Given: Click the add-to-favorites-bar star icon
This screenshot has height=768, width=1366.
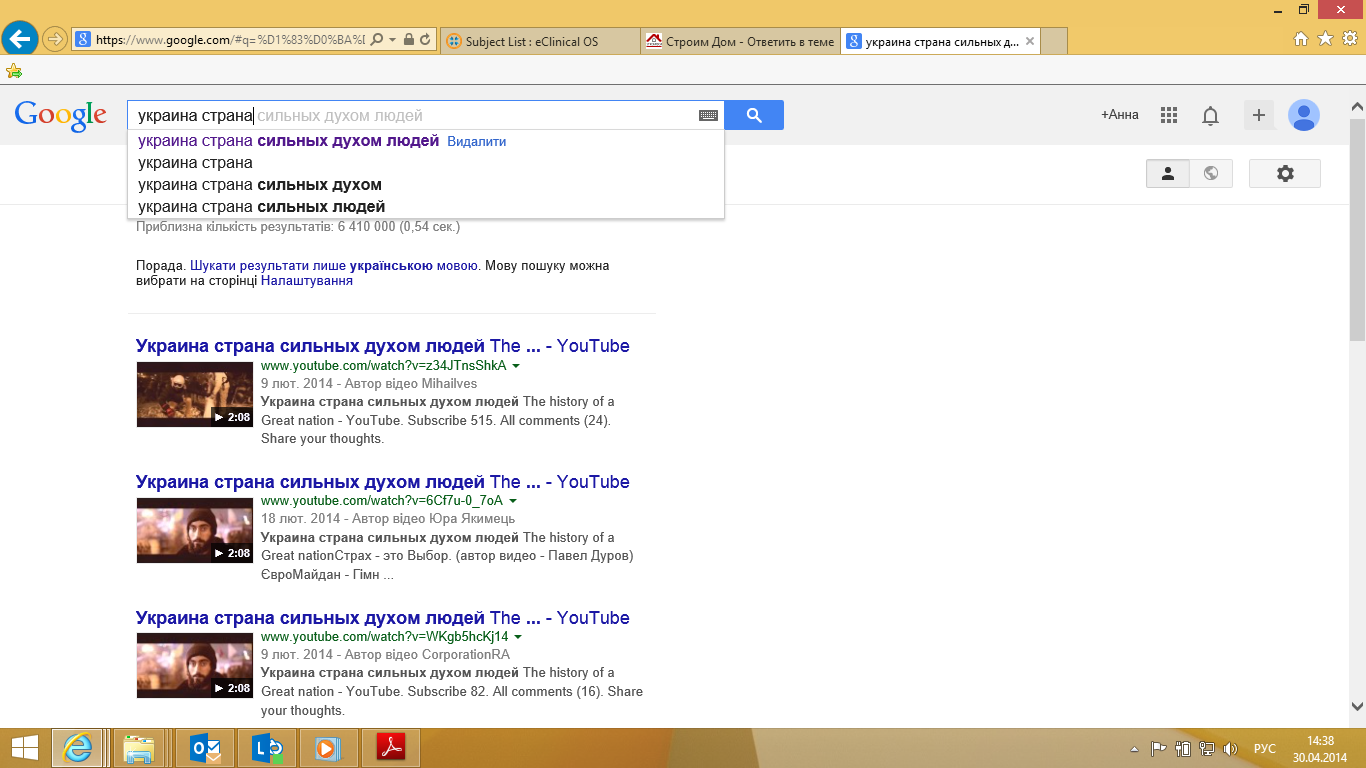Looking at the screenshot, I should coord(14,70).
